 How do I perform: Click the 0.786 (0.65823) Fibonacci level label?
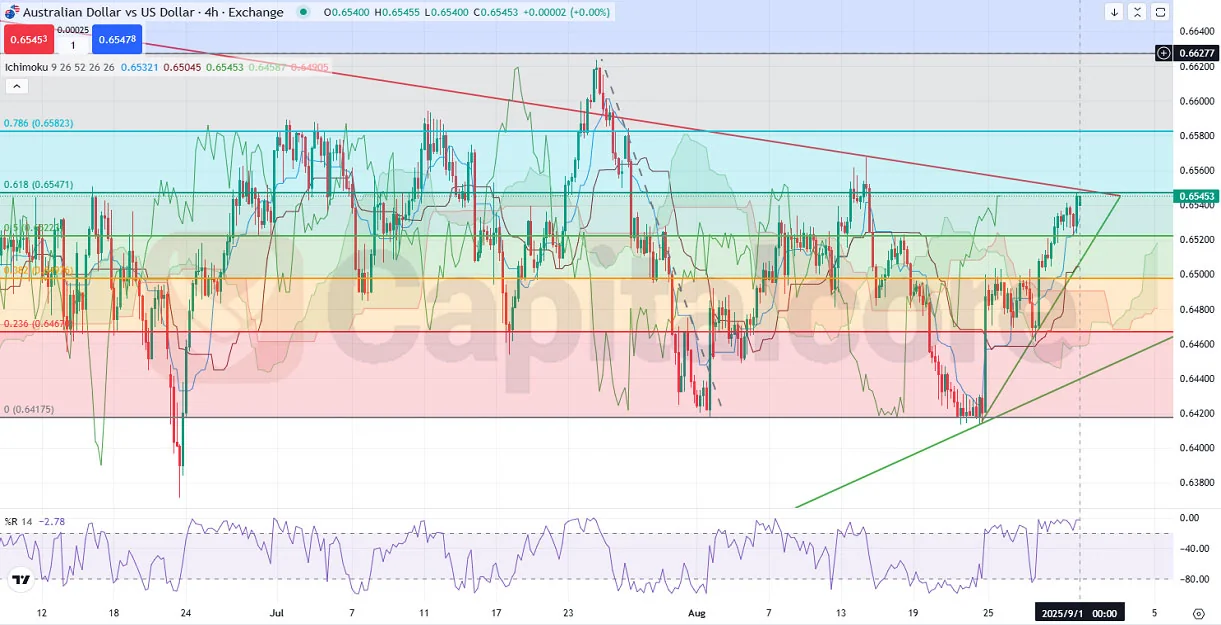pyautogui.click(x=38, y=123)
